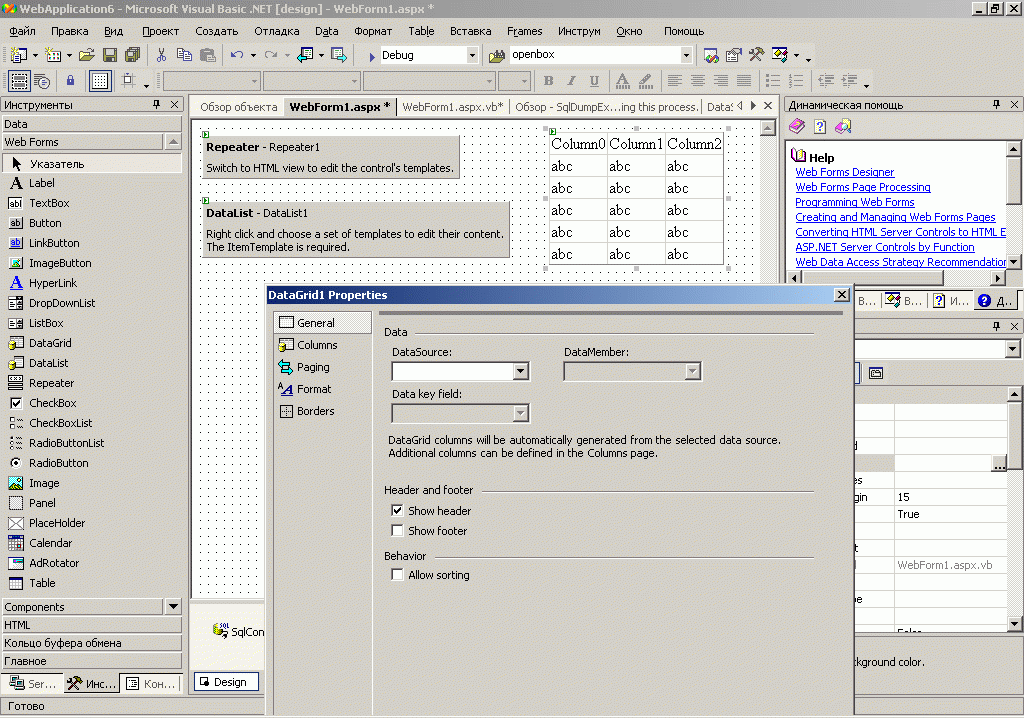
Task: Open the Programming Web Forms link
Action: 854,202
